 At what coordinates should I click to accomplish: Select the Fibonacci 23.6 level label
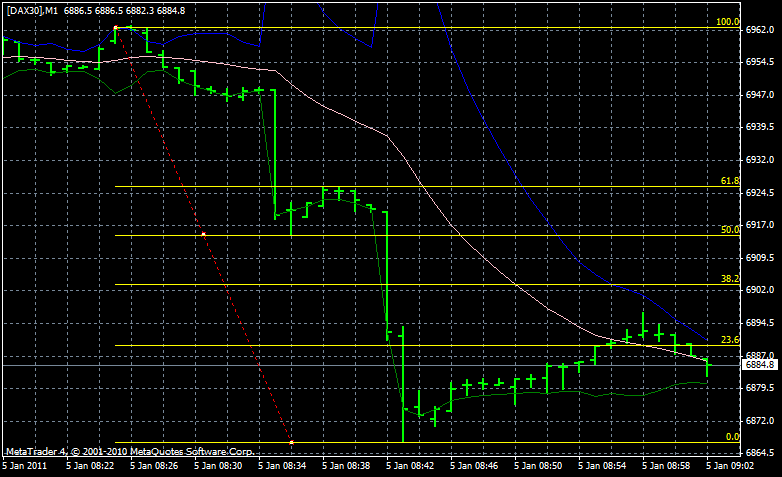click(730, 340)
